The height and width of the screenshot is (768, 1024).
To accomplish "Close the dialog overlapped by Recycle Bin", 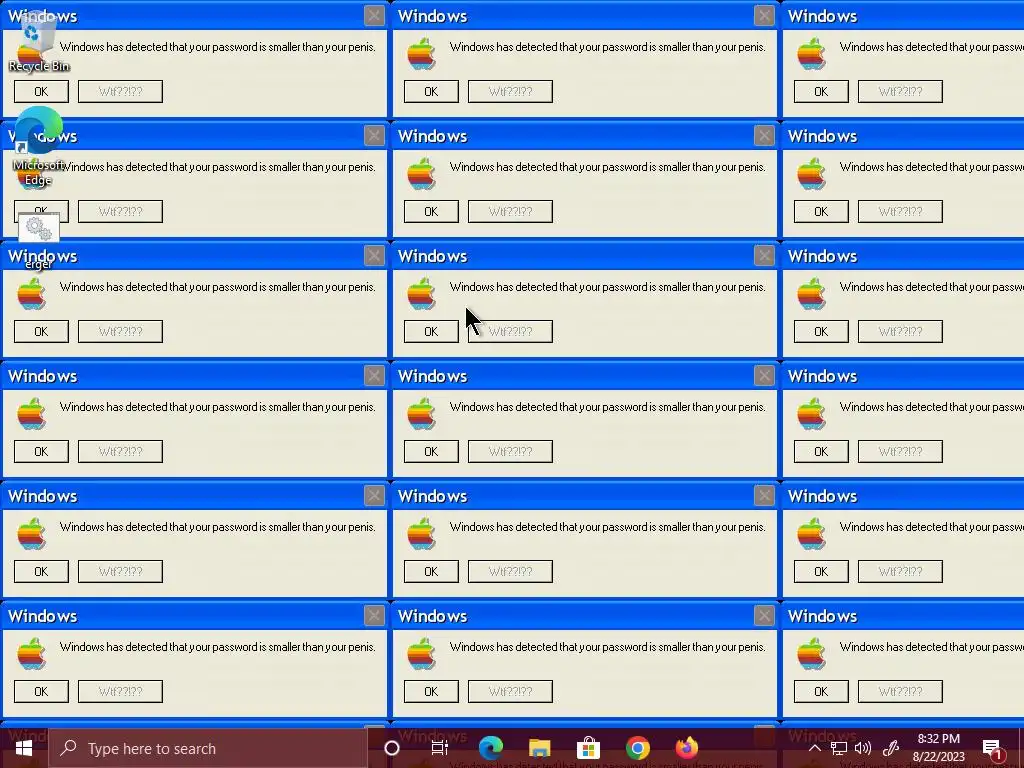I will tap(374, 16).
